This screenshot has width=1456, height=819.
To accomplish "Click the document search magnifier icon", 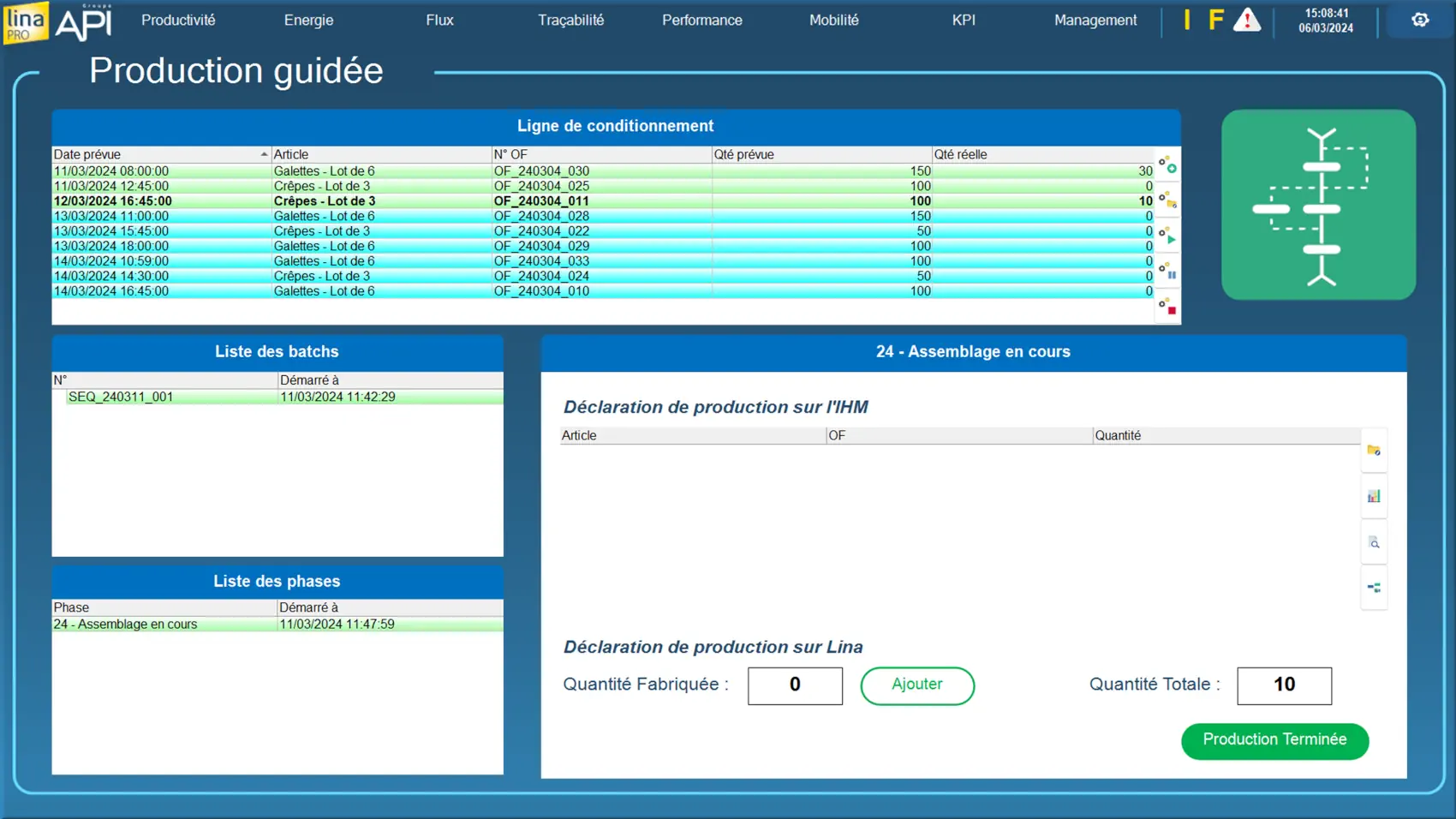I will click(x=1374, y=543).
